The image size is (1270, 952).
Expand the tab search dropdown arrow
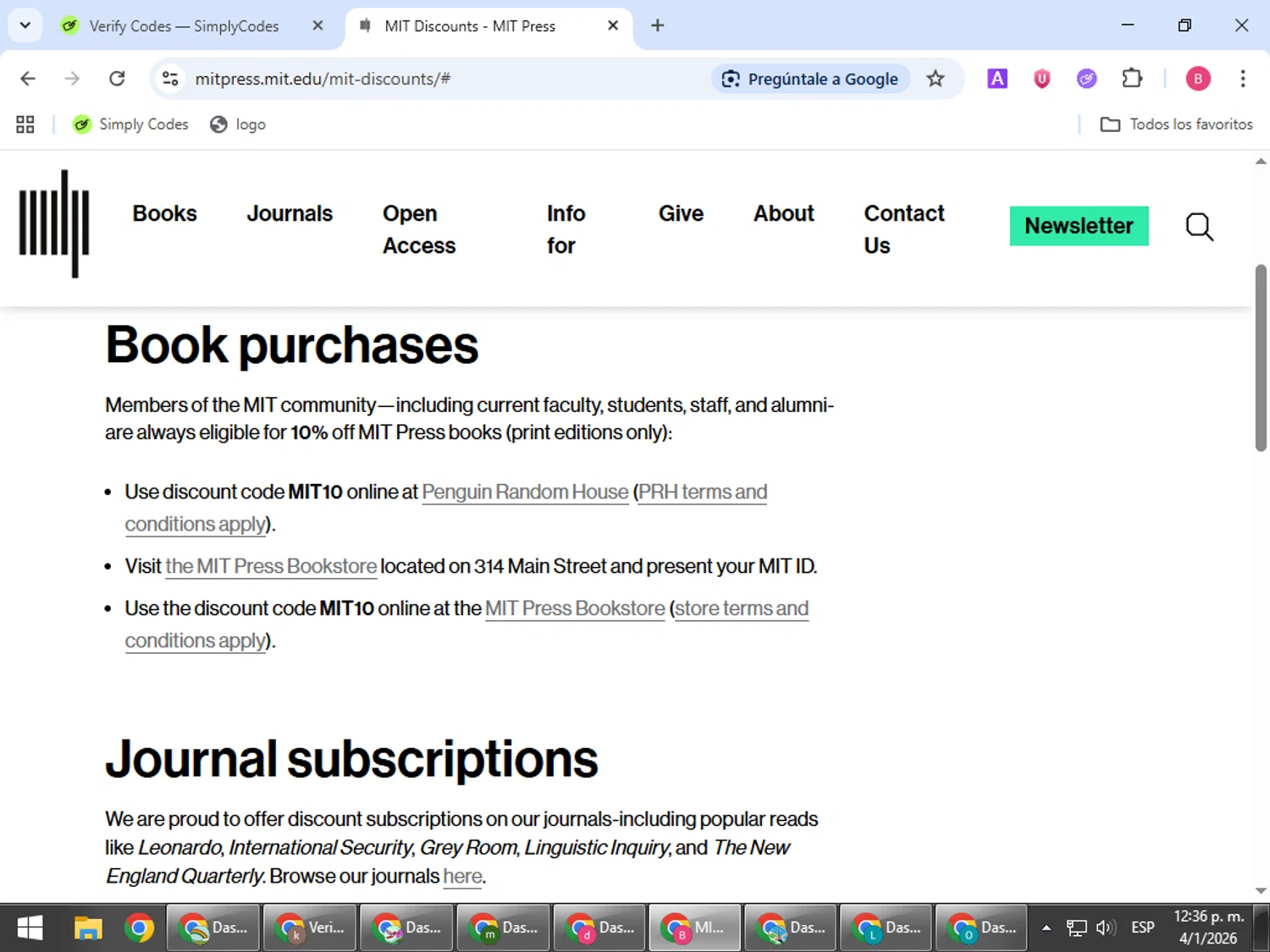pos(25,25)
